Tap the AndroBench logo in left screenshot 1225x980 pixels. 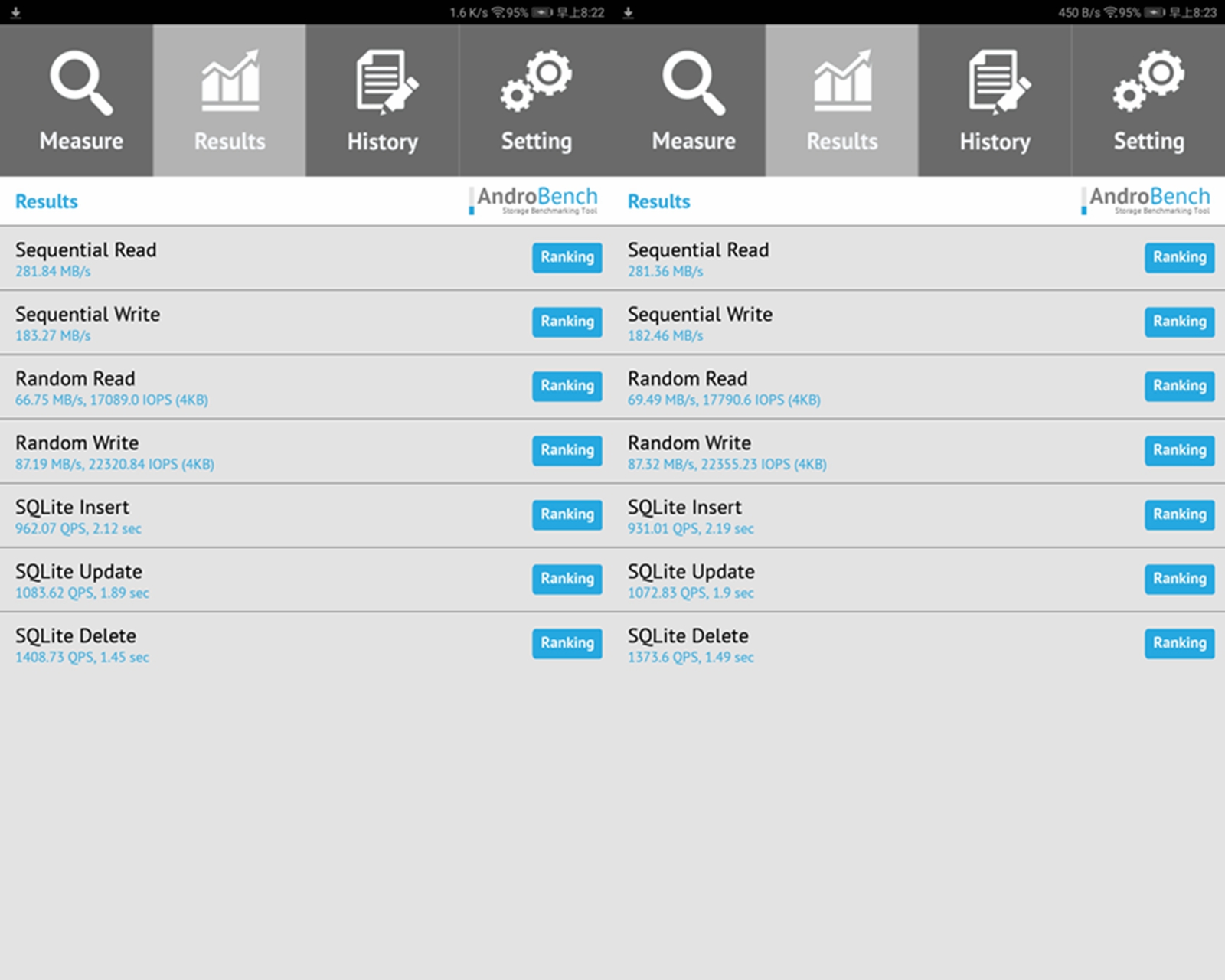click(x=534, y=201)
